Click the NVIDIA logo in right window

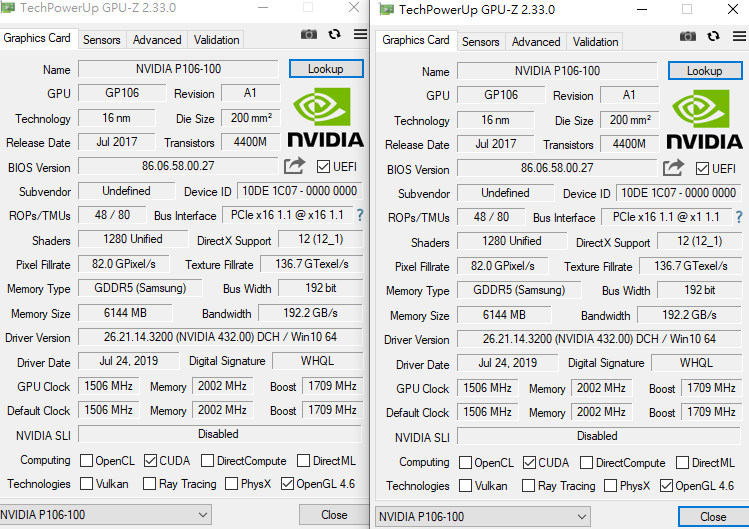(x=705, y=119)
